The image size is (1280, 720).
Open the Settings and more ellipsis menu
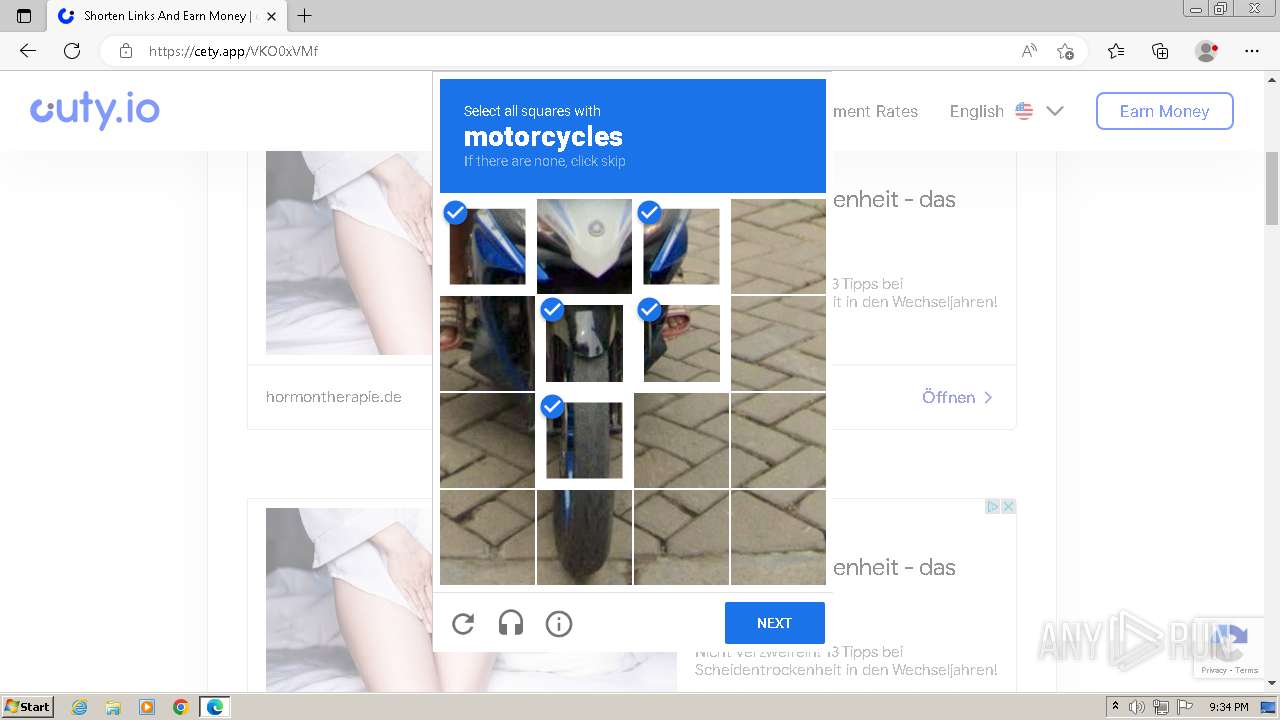point(1252,51)
